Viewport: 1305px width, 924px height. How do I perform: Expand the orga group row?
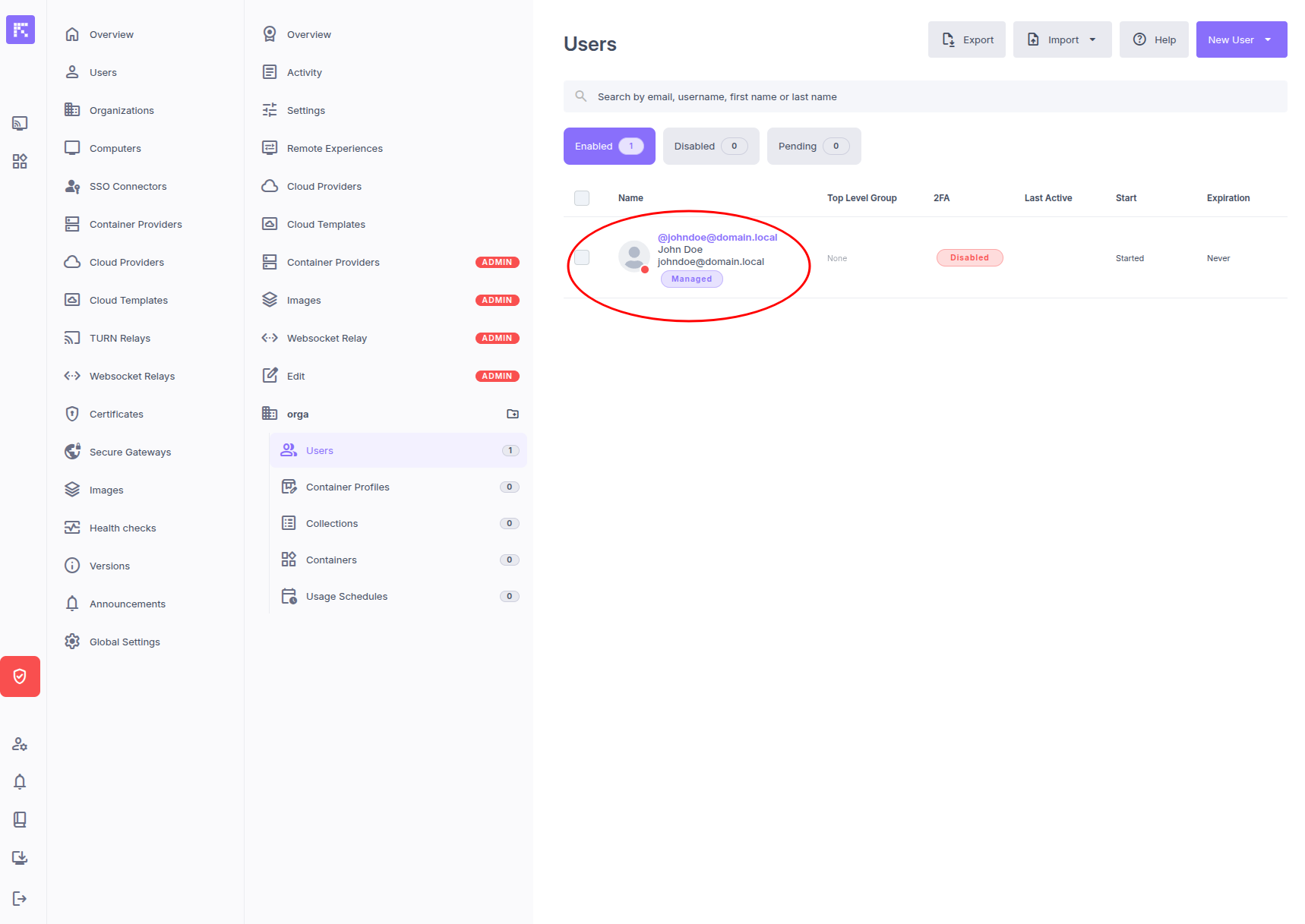390,414
